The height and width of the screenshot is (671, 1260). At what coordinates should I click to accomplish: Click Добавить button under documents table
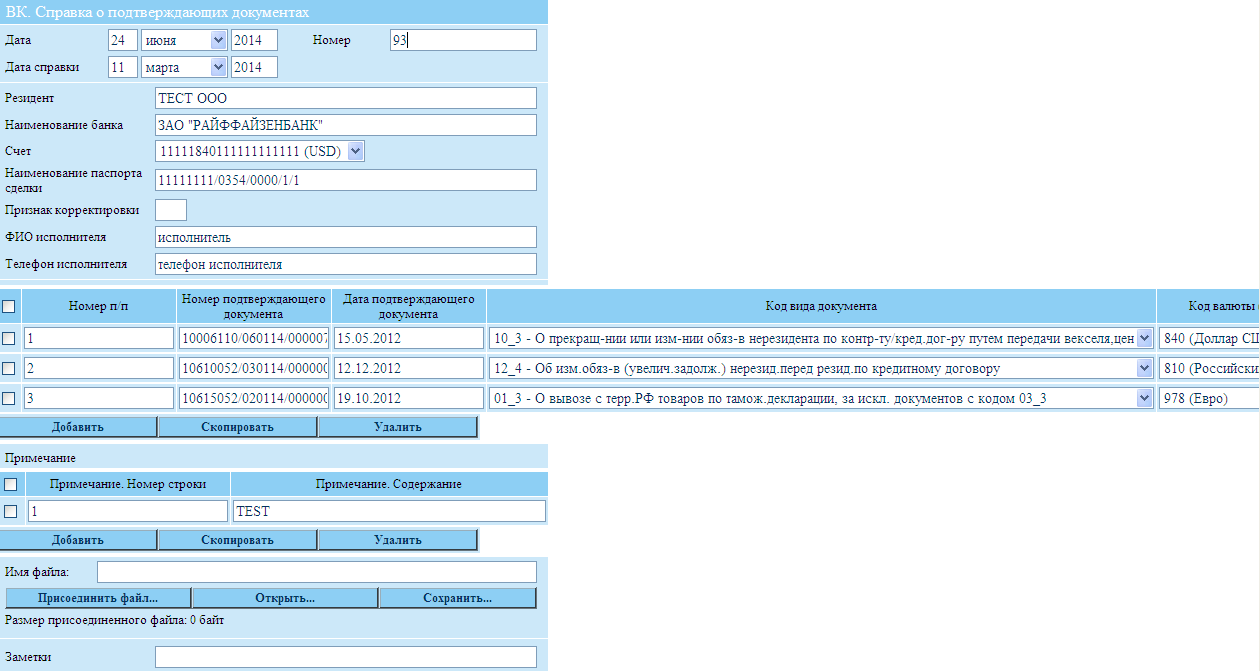tap(78, 427)
